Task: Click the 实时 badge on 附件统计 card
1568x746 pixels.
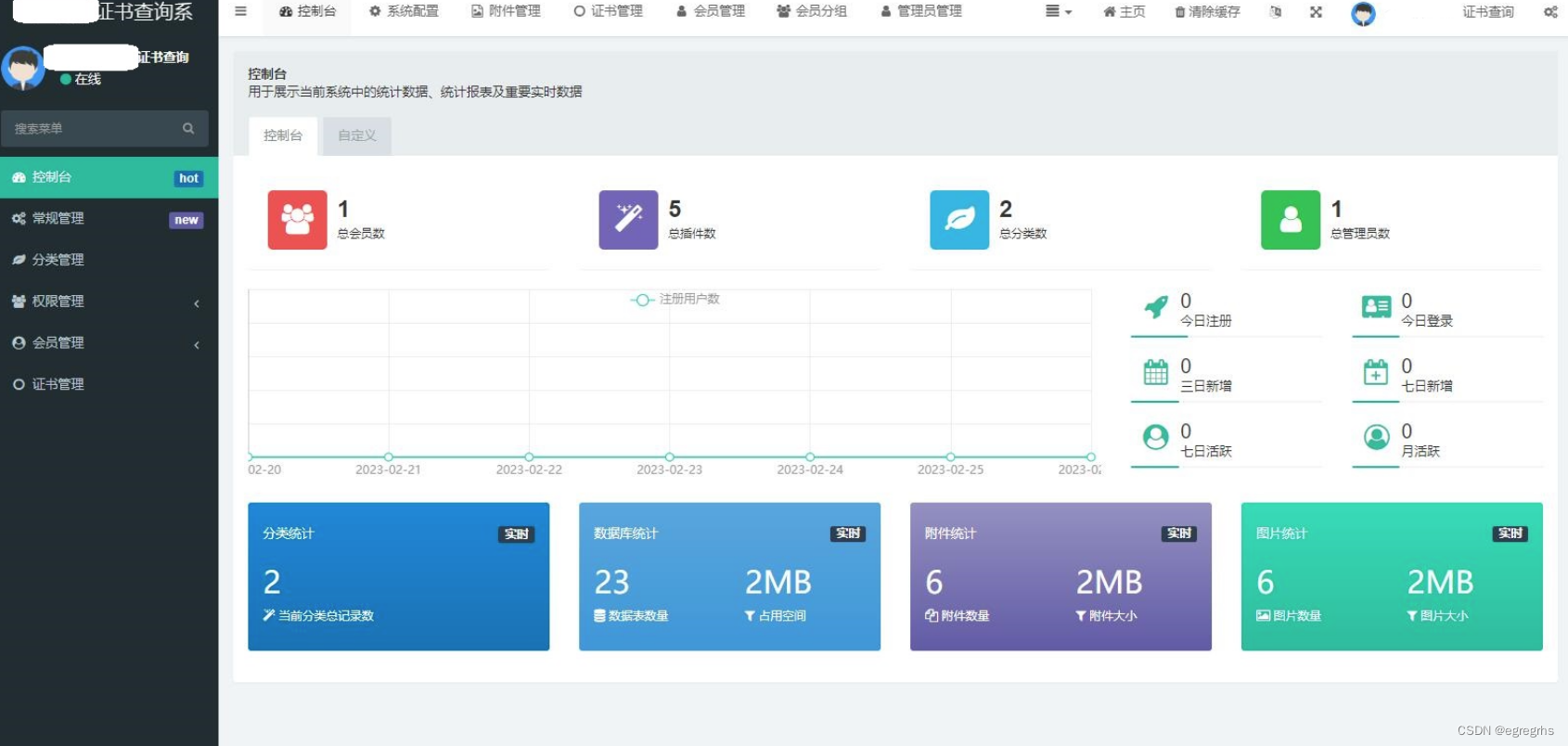Action: pyautogui.click(x=1179, y=534)
